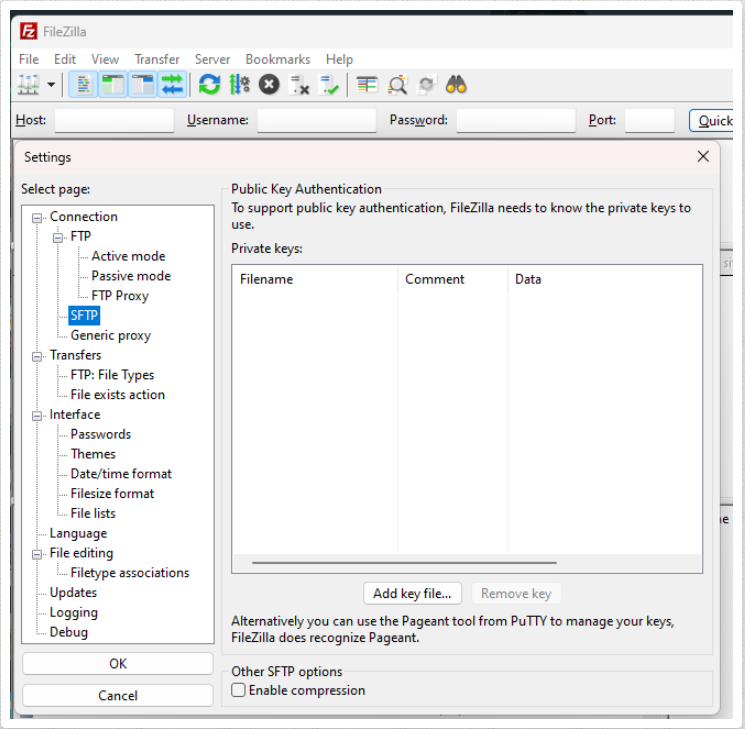Click the green Refresh file lists icon

tap(209, 86)
